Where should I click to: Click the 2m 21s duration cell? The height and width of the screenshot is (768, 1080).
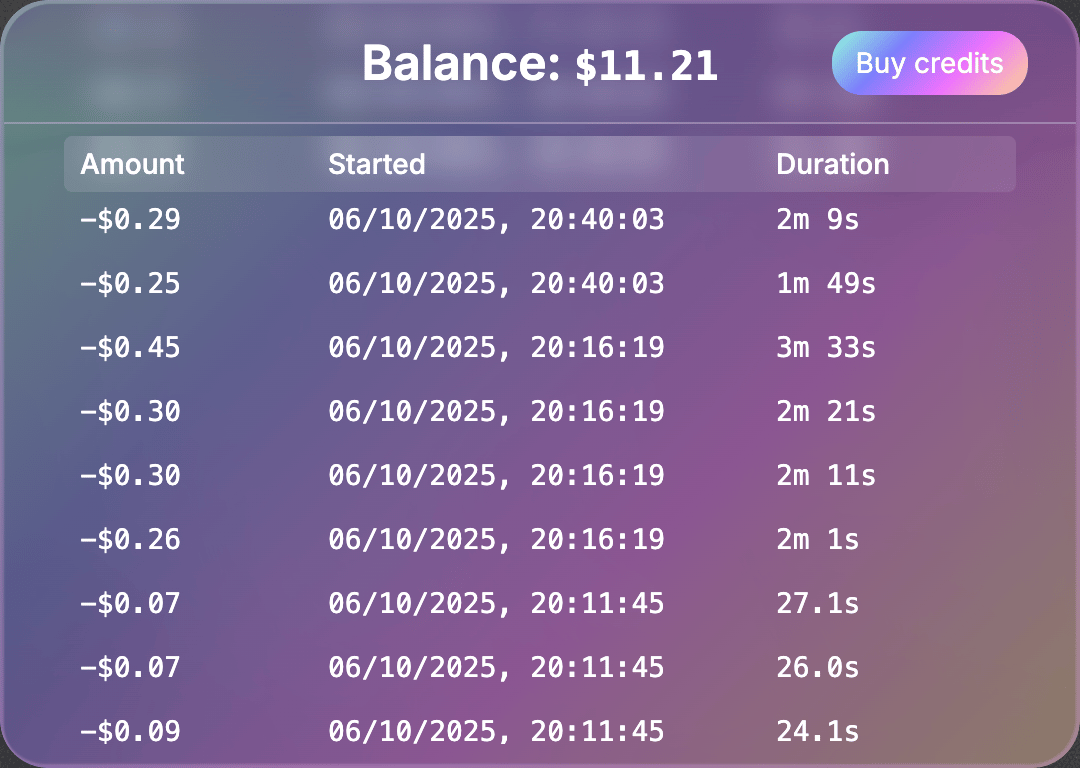coord(825,411)
